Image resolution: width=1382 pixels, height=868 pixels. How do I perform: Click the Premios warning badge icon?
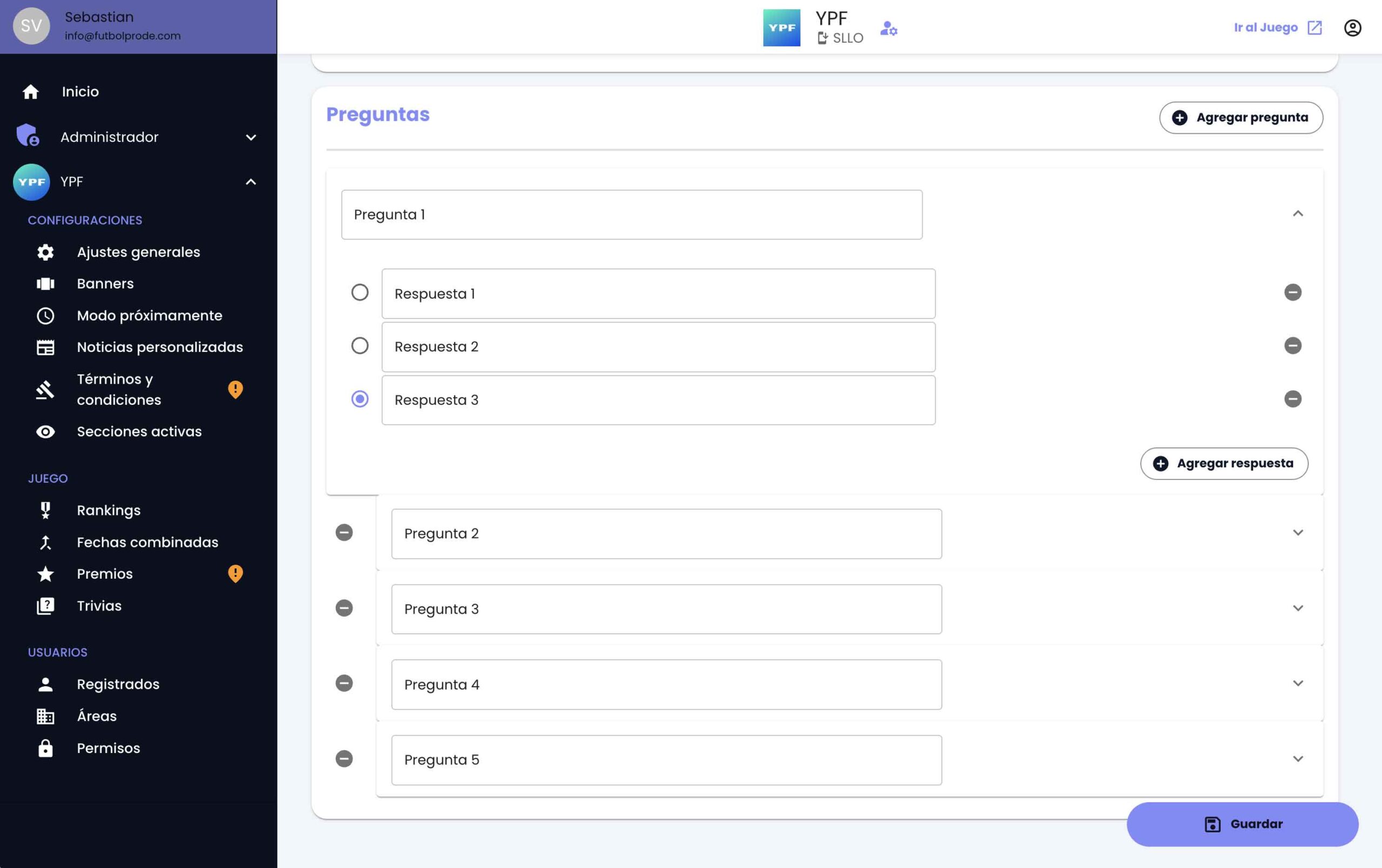tap(235, 574)
